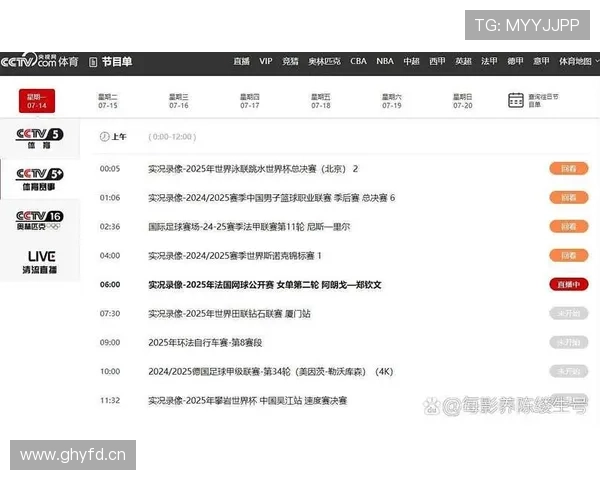Select the CCTV5+ 体育赛事 channel logo
Image resolution: width=600 pixels, height=480 pixels.
click(39, 179)
